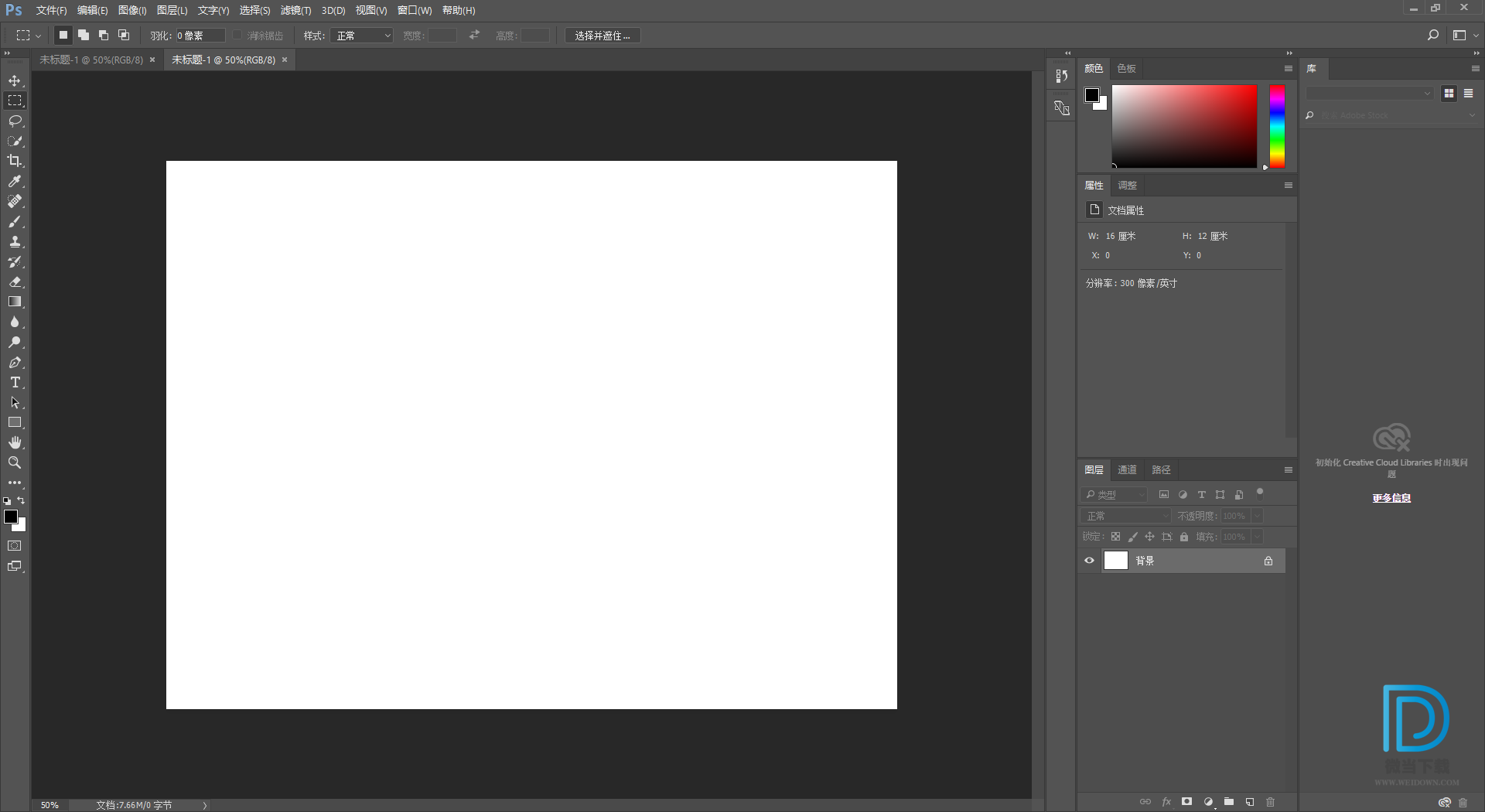Open the layer filter 类型 dropdown
The height and width of the screenshot is (812, 1485).
point(1115,494)
